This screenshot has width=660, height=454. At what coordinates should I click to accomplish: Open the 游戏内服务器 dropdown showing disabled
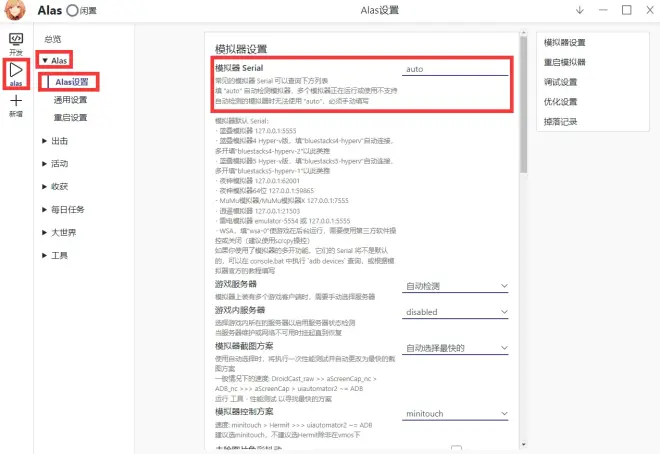tap(455, 312)
